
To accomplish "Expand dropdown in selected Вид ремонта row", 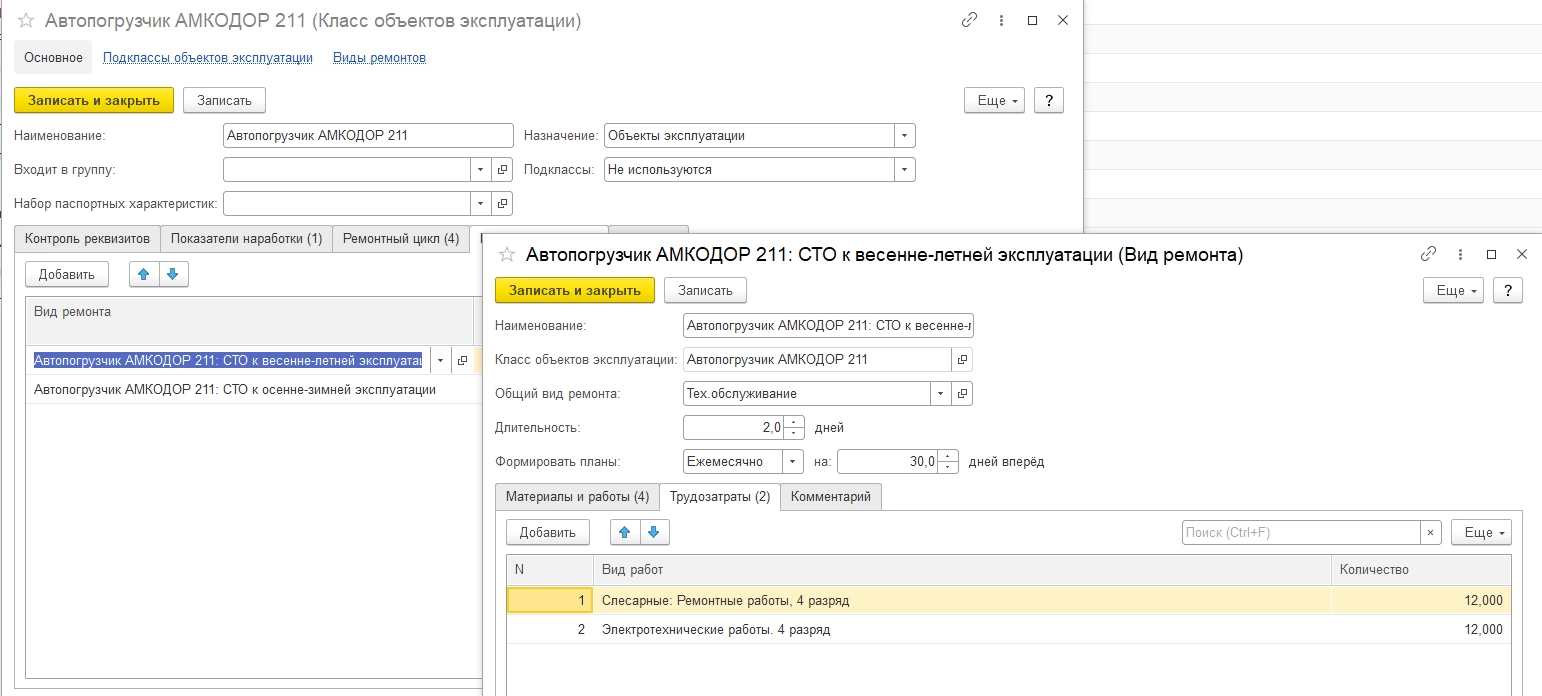I will click(x=441, y=360).
